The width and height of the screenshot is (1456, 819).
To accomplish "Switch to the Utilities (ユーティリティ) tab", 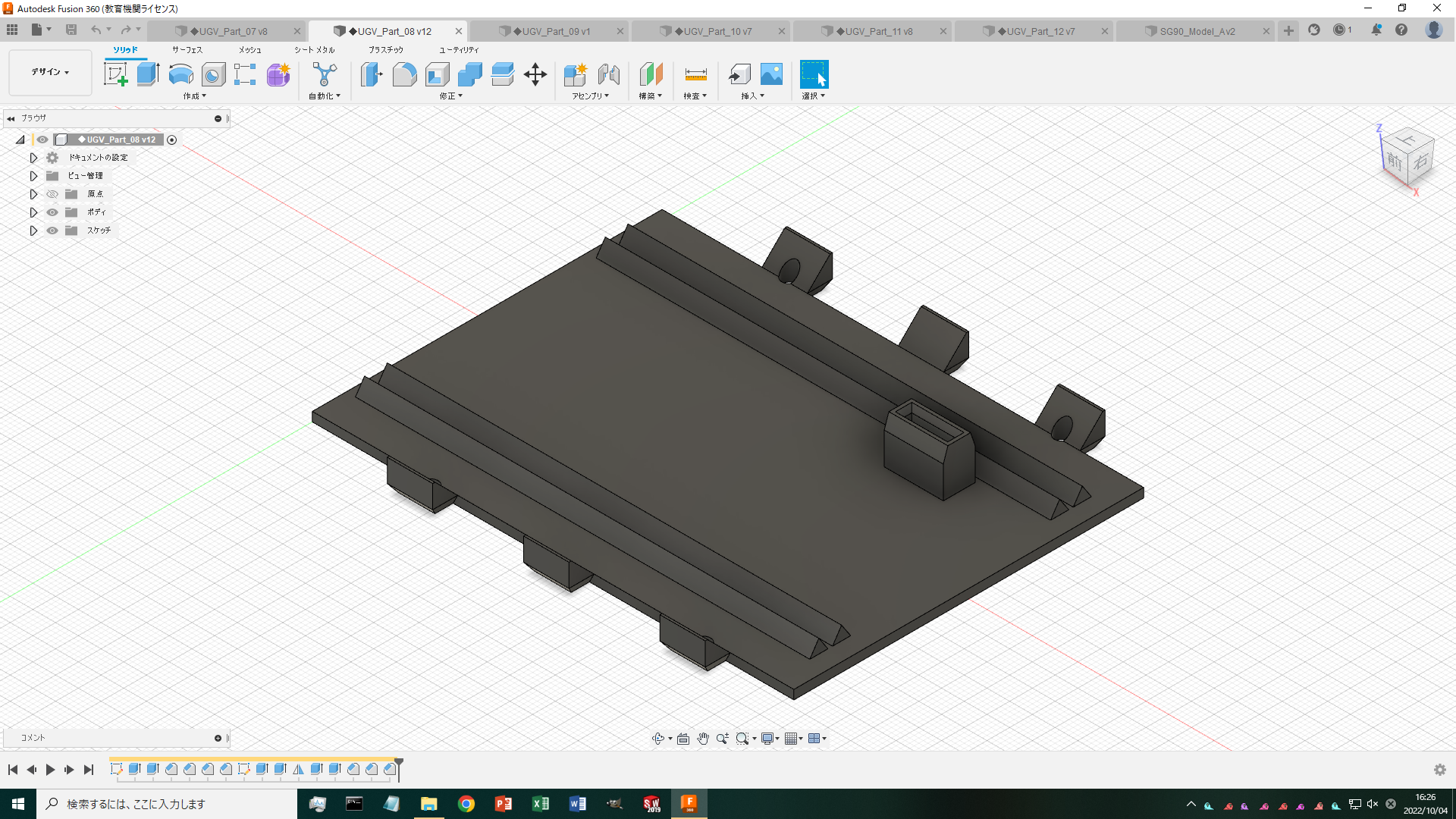I will tap(459, 50).
